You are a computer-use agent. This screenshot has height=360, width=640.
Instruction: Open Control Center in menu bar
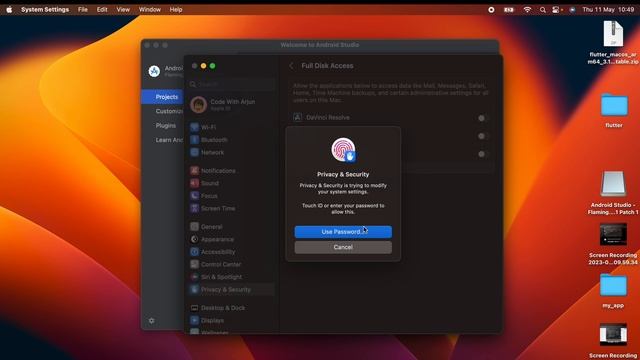(556, 9)
